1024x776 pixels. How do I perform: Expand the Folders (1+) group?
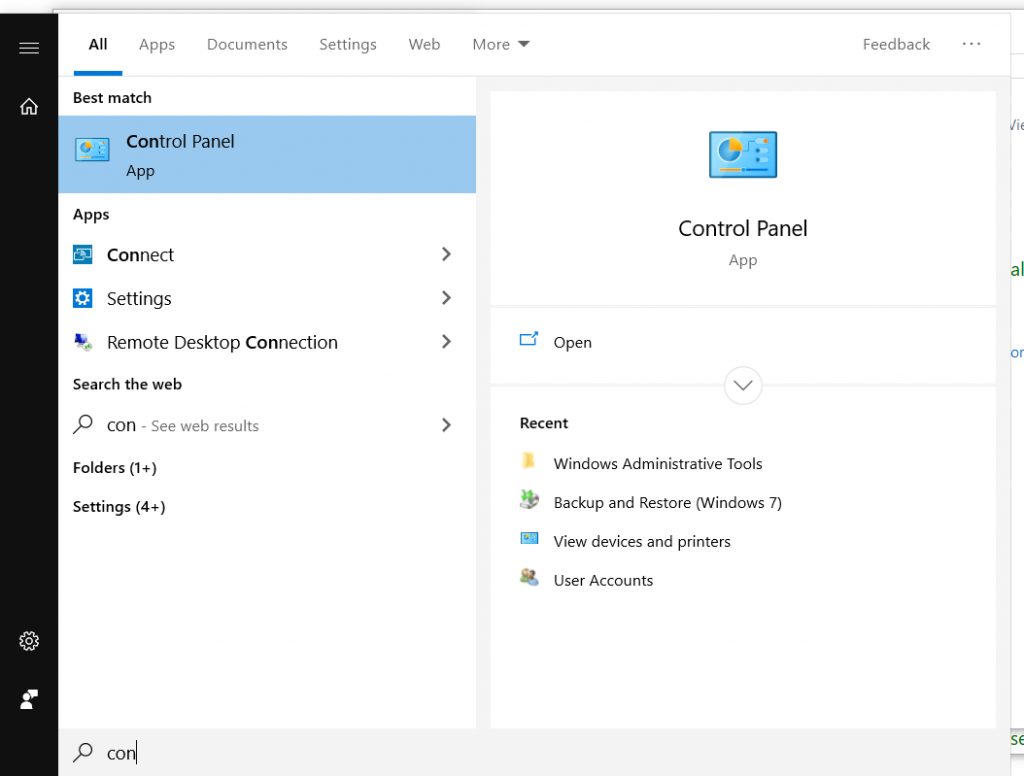(115, 468)
